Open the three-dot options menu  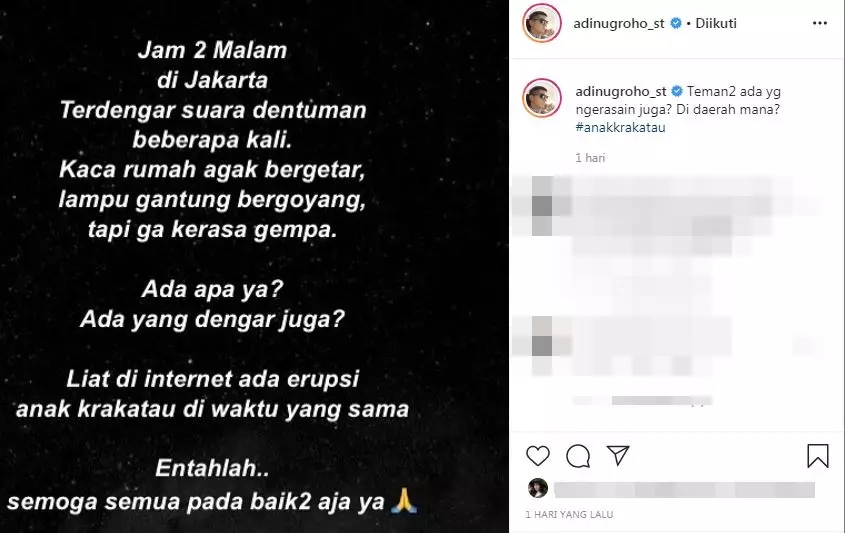820,23
